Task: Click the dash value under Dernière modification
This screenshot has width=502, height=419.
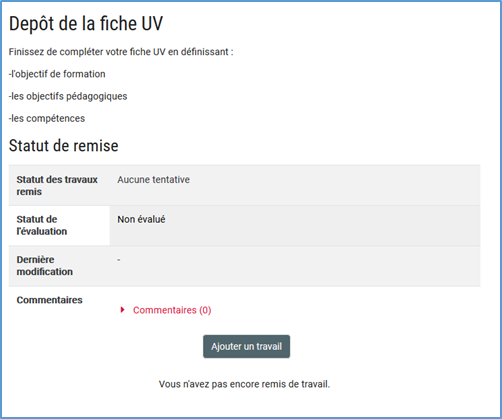Action: (119, 260)
